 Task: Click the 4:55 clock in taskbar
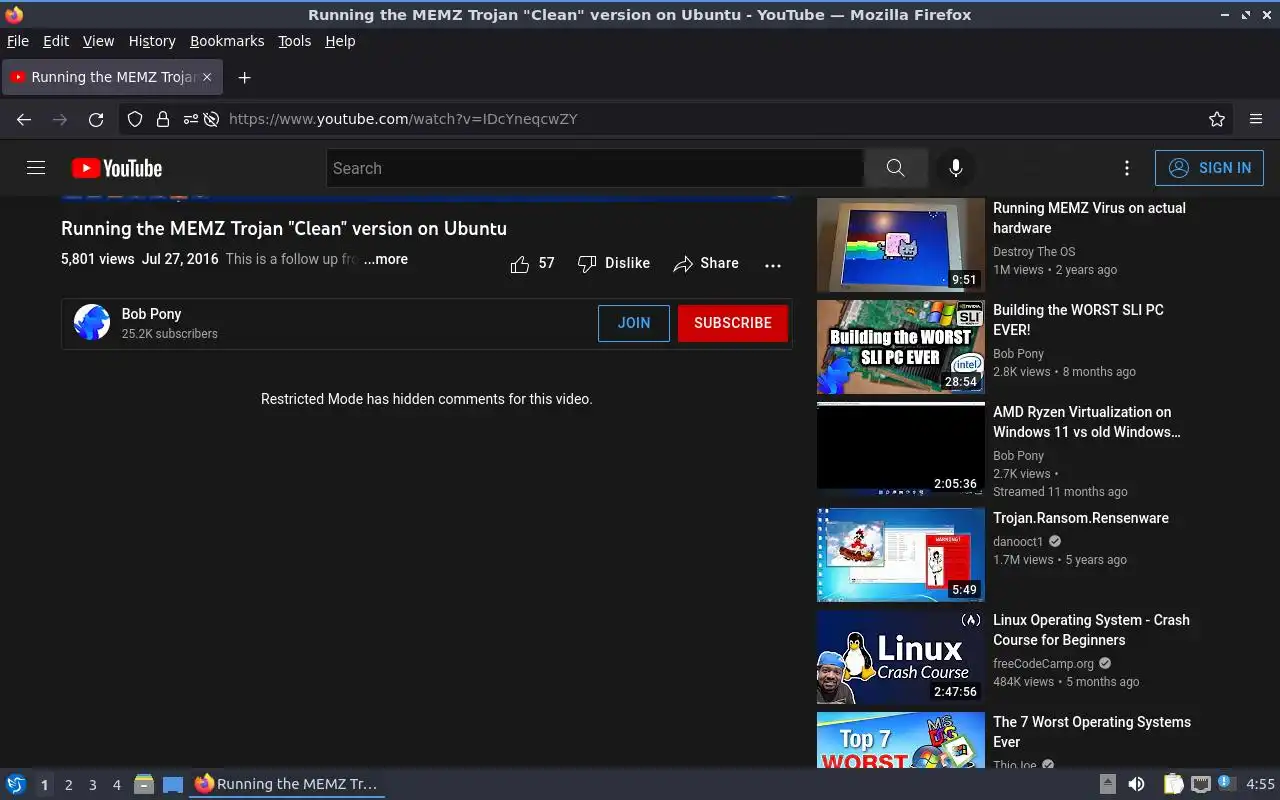[x=1260, y=784]
